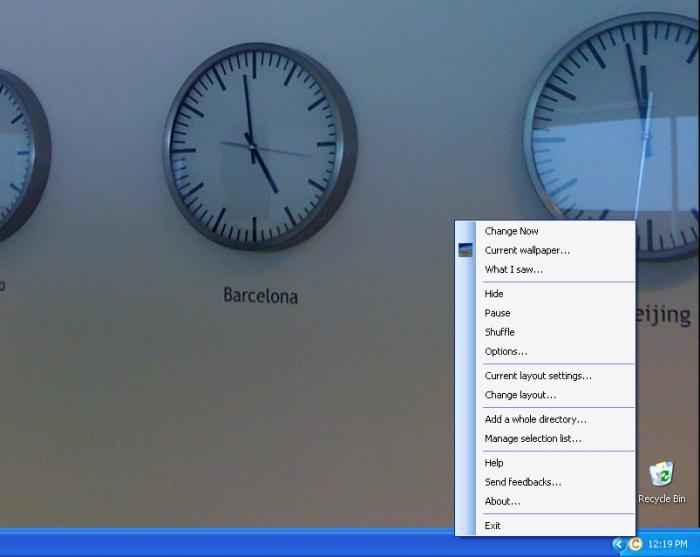Click the 12:19 PM taskbar clock
This screenshot has width=700, height=557.
667,544
